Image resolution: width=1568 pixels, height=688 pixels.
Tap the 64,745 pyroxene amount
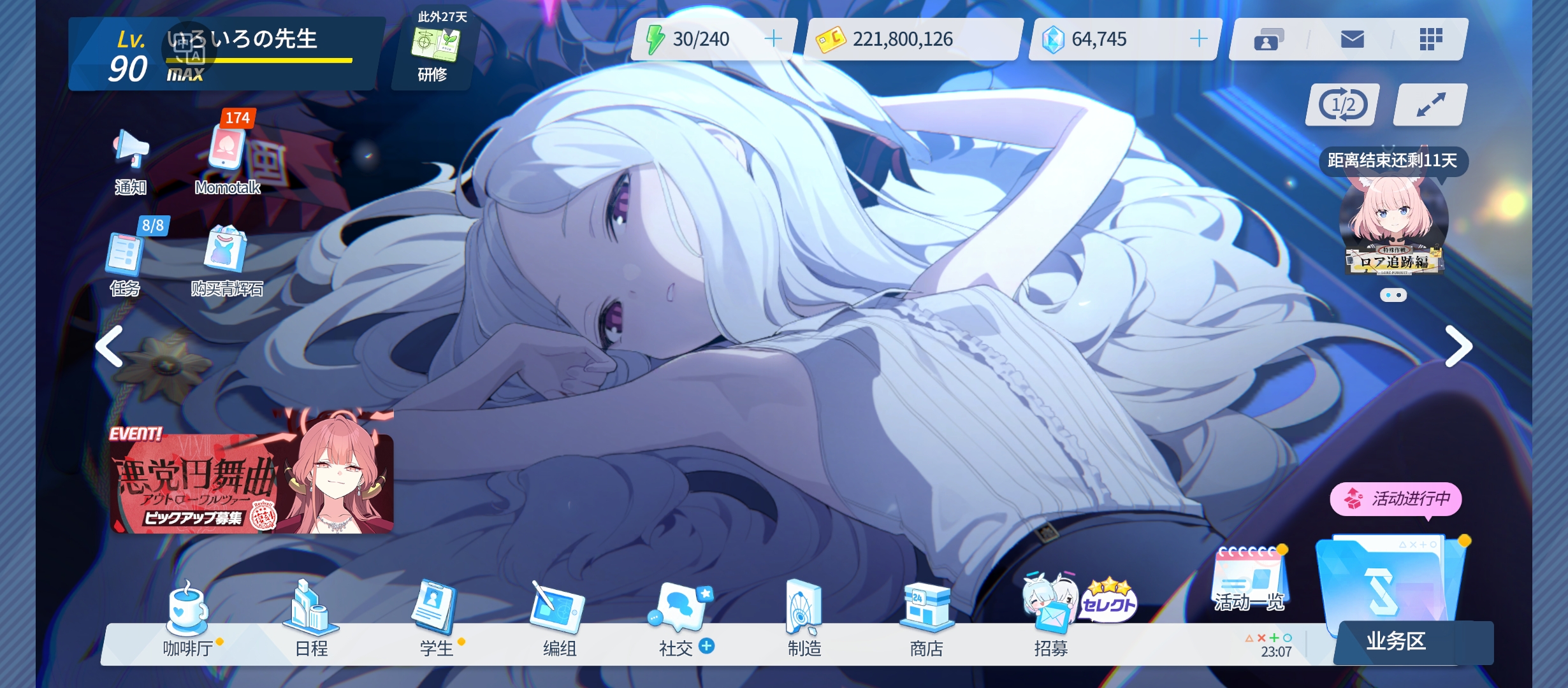(x=1099, y=39)
